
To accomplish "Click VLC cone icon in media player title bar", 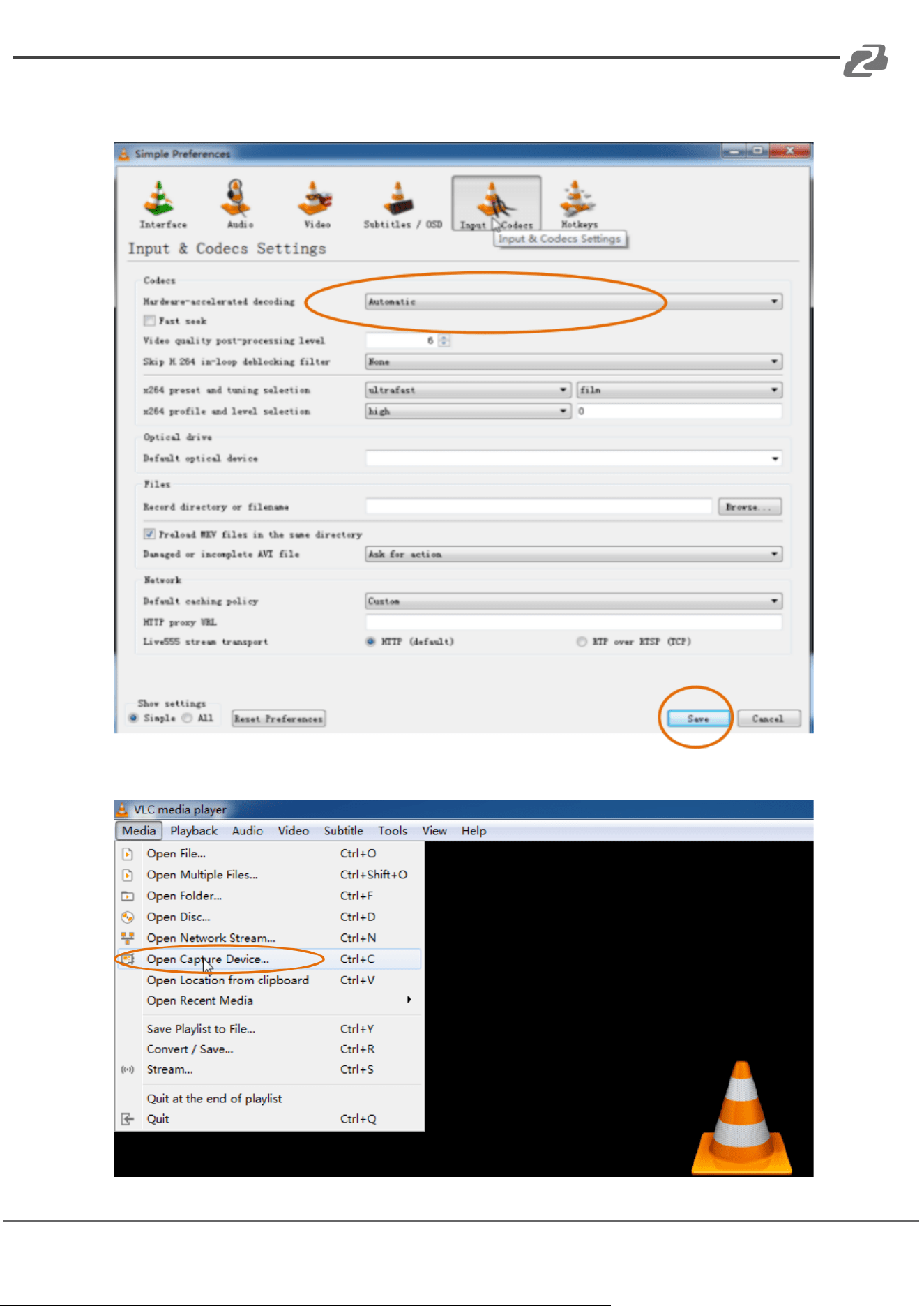I will pos(123,809).
